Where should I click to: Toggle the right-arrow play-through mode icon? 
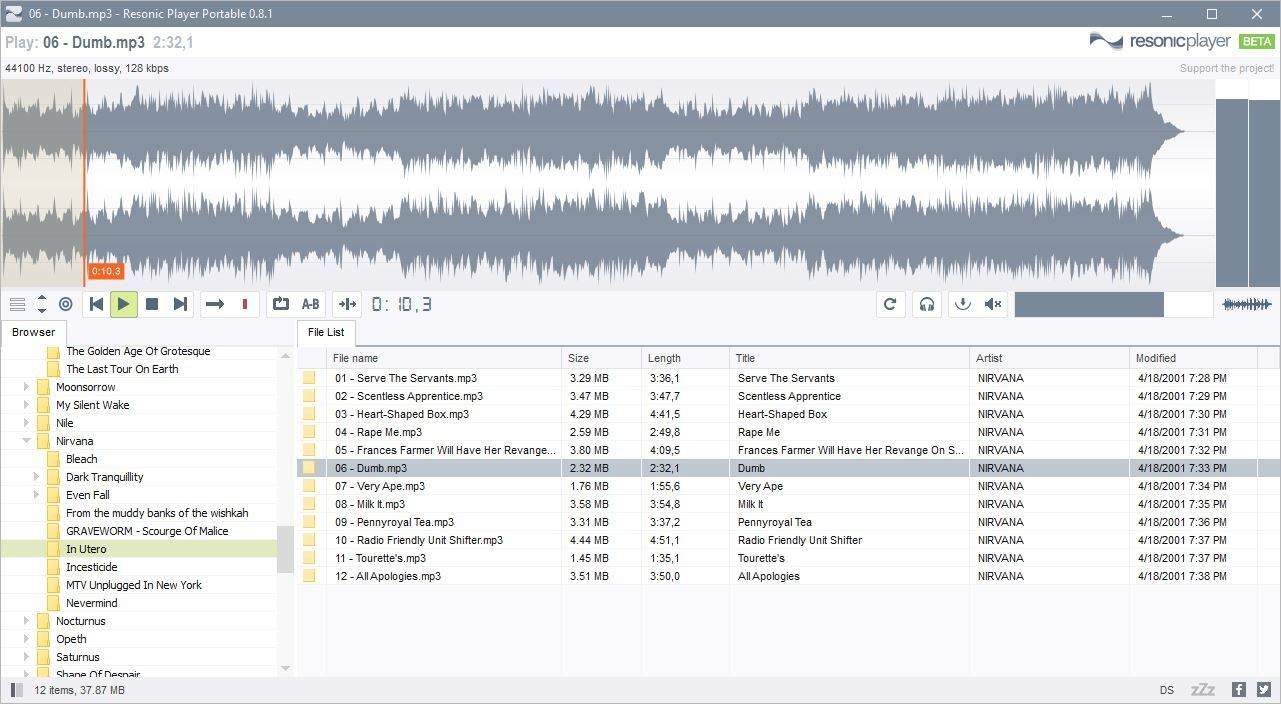click(x=214, y=304)
